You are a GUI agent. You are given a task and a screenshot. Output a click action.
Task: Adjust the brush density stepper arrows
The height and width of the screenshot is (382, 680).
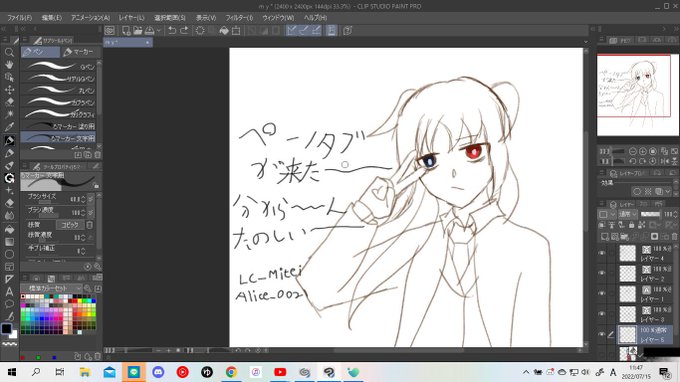84,213
